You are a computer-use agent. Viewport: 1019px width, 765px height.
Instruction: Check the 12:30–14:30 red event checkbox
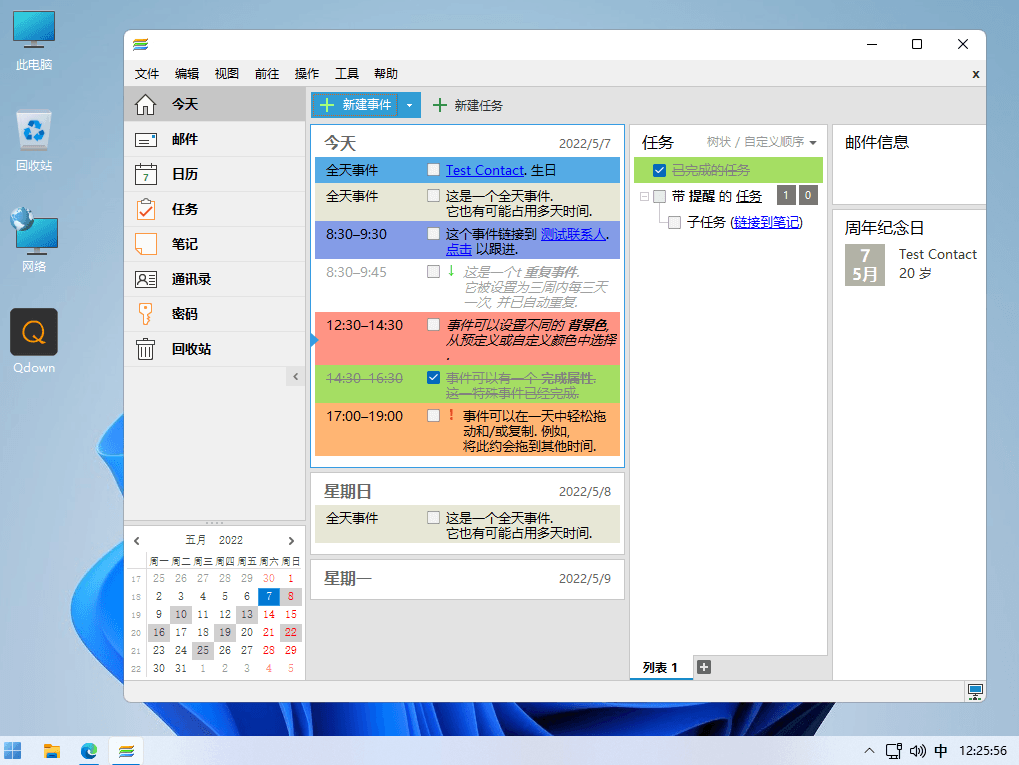[x=433, y=324]
